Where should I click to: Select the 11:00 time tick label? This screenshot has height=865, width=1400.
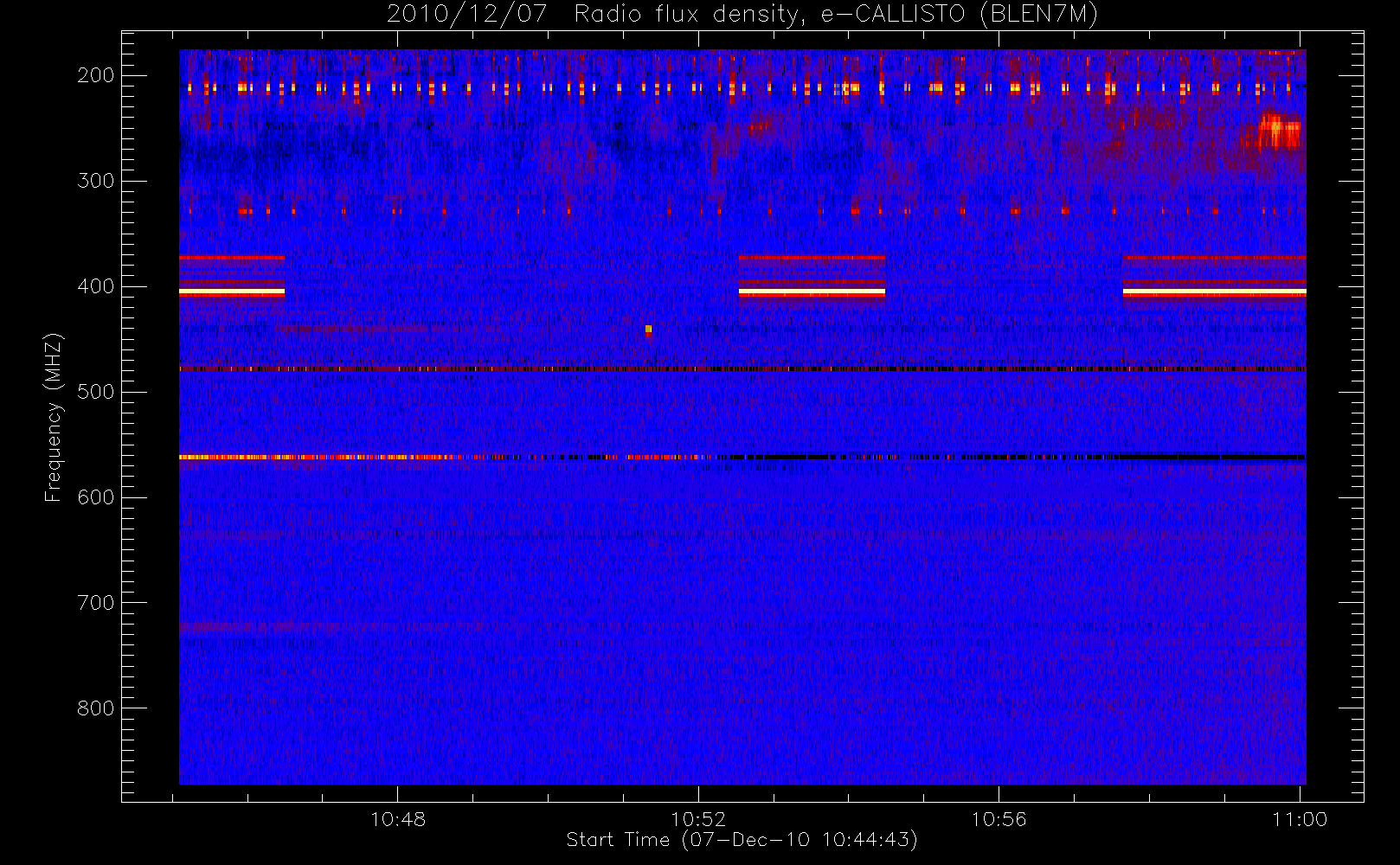(1300, 819)
